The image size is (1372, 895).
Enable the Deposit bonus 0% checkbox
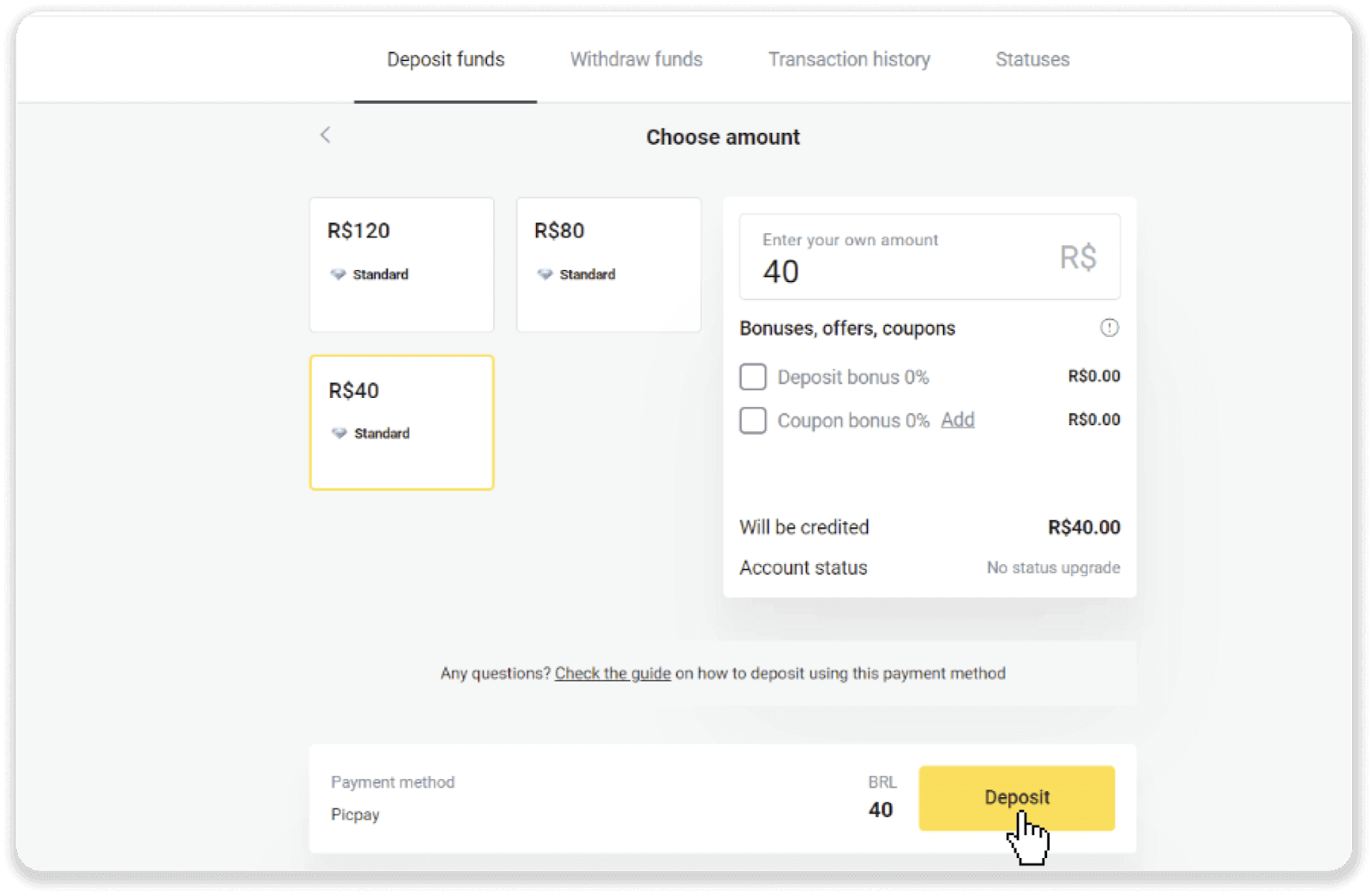coord(752,376)
